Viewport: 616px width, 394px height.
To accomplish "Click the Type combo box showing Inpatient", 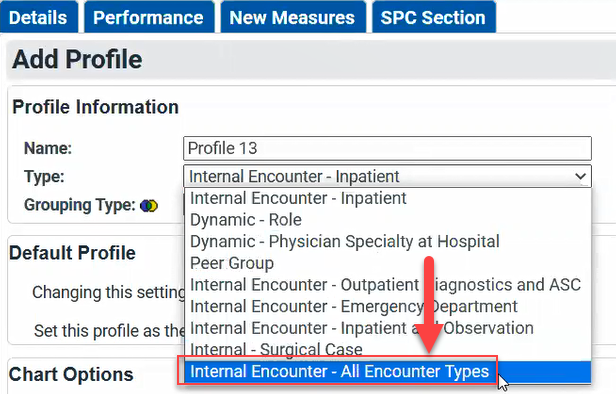I will tap(387, 176).
